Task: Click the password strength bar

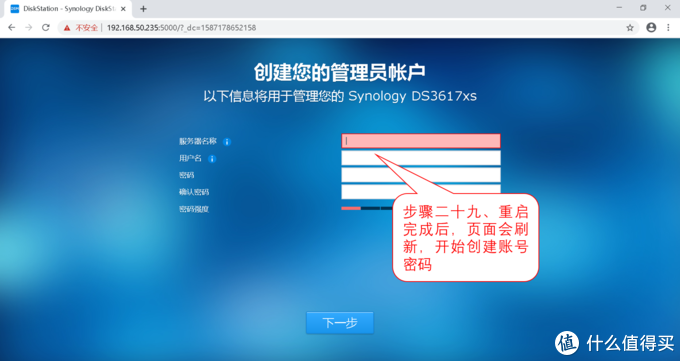Action: pos(367,208)
